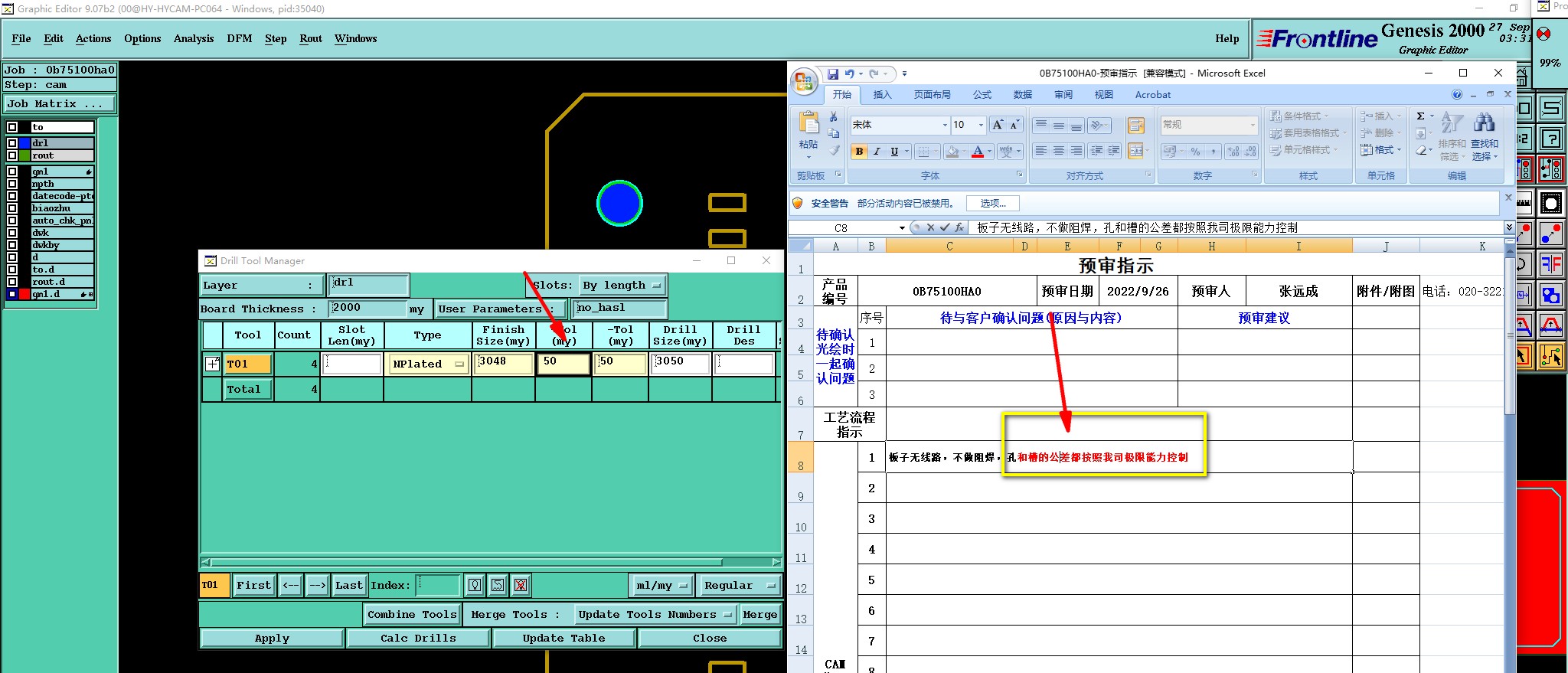Click the Genesis black circle pad icon

coord(1551,203)
